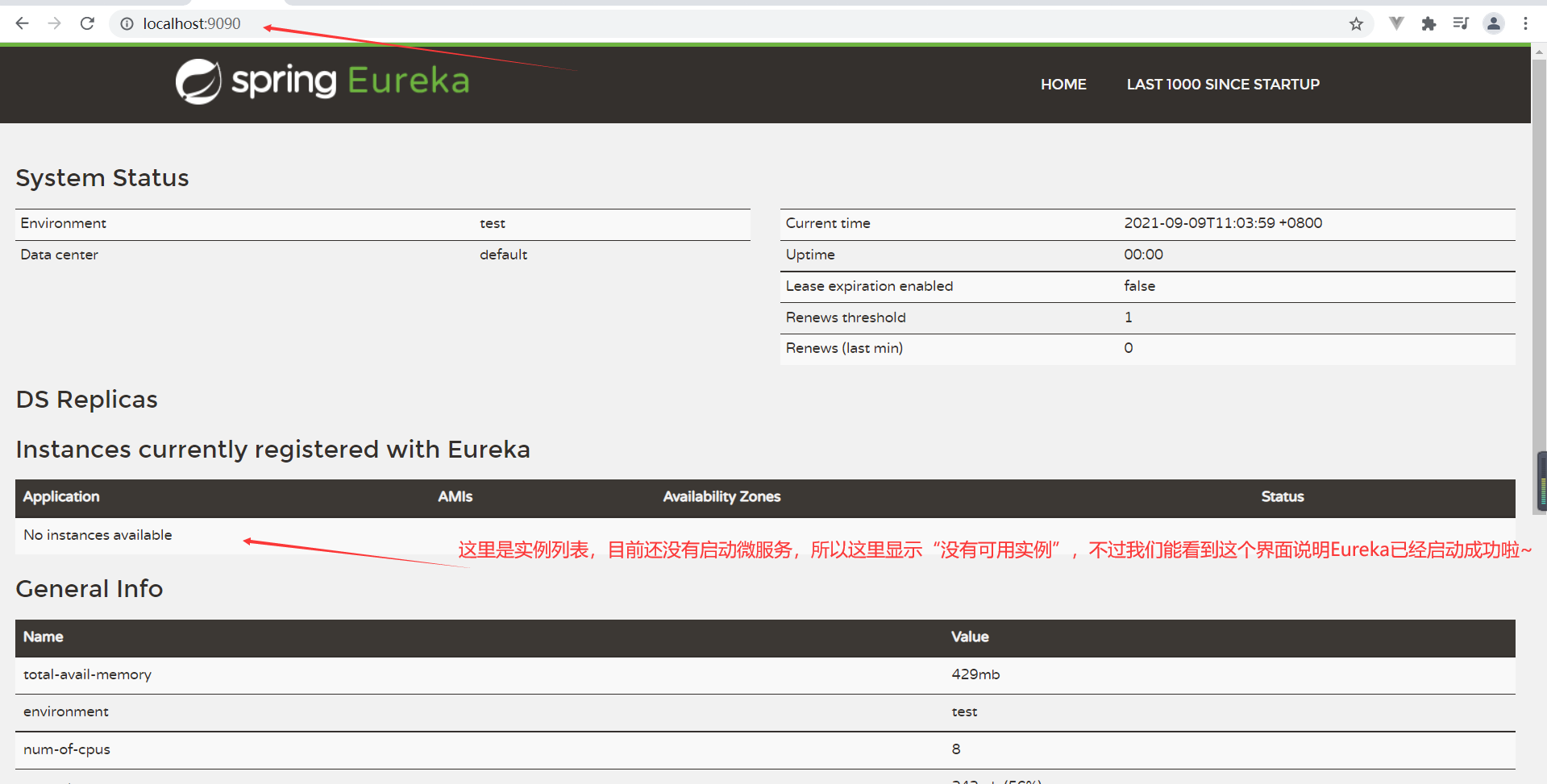
Task: Open the HOME nav item
Action: pyautogui.click(x=1063, y=85)
